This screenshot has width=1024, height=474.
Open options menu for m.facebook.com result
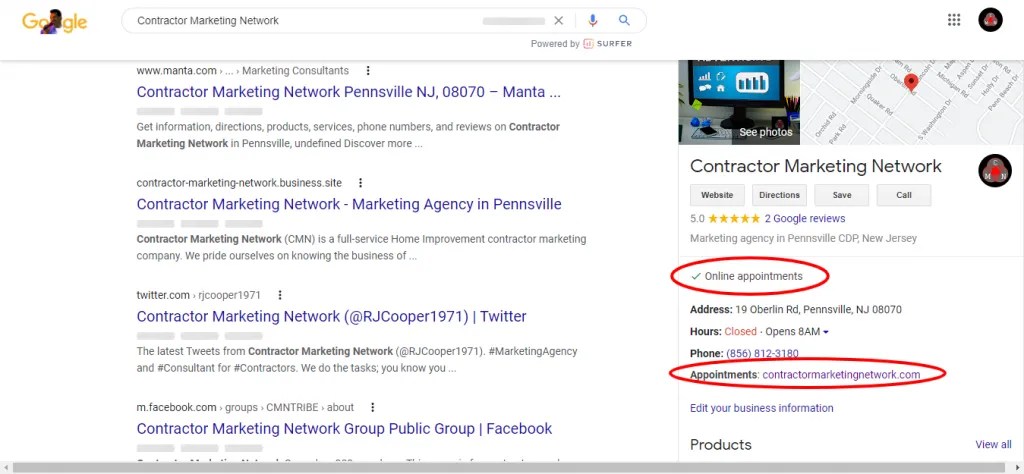(x=372, y=407)
